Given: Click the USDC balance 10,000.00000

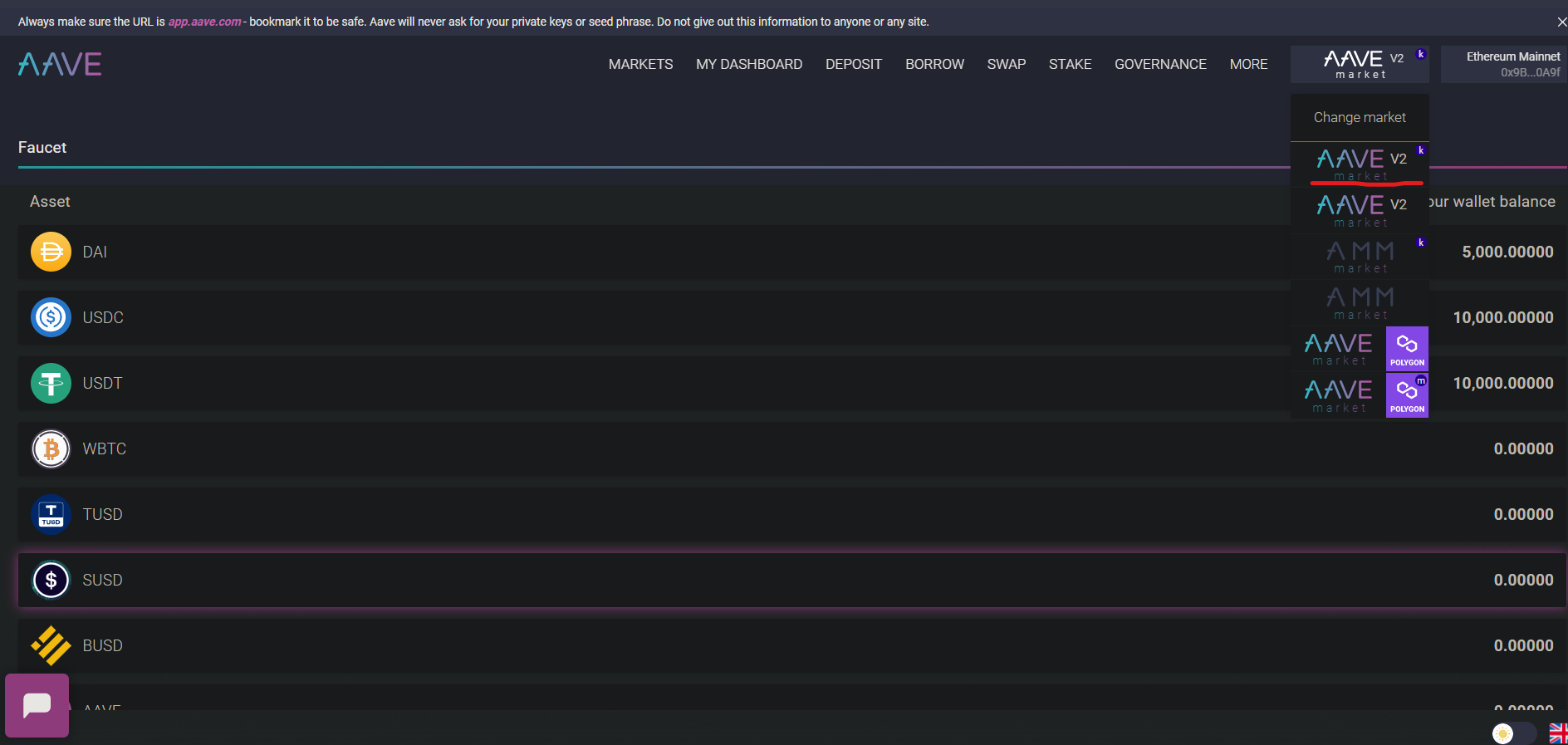Looking at the screenshot, I should [x=1503, y=317].
